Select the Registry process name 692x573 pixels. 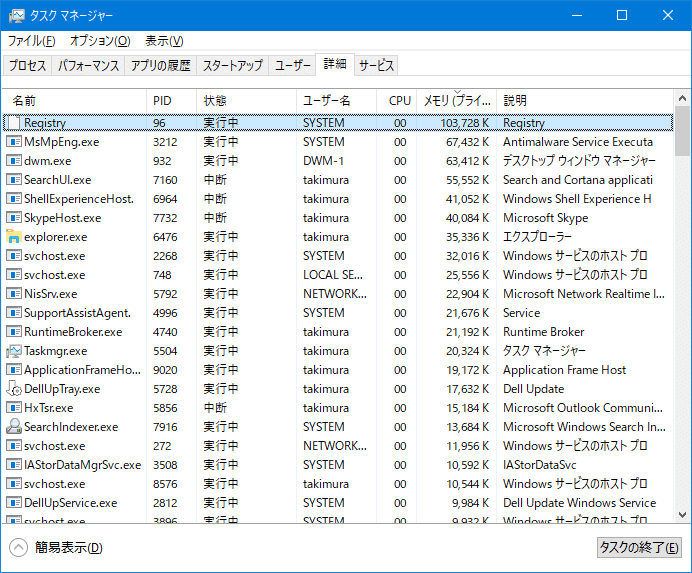pos(45,123)
